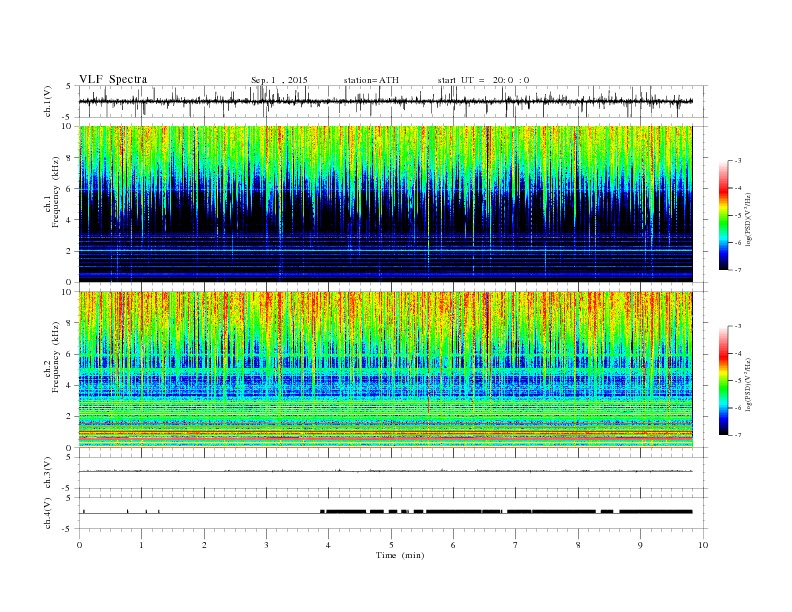
Task: Click the "ch.1(V)" waveform axis label
Action: coord(48,101)
